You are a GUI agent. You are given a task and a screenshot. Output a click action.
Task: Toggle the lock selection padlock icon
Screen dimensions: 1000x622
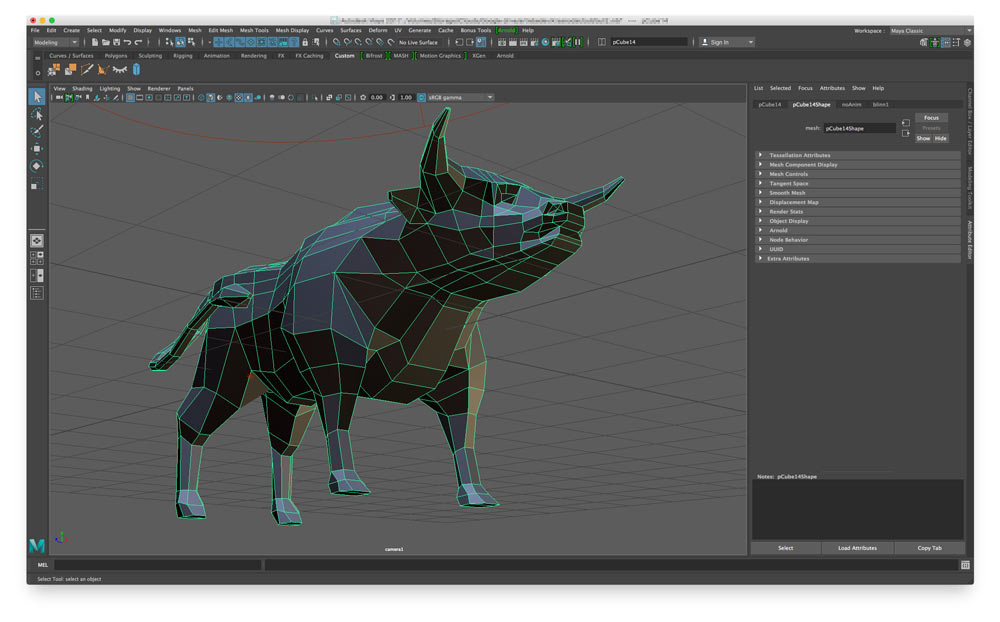304,42
